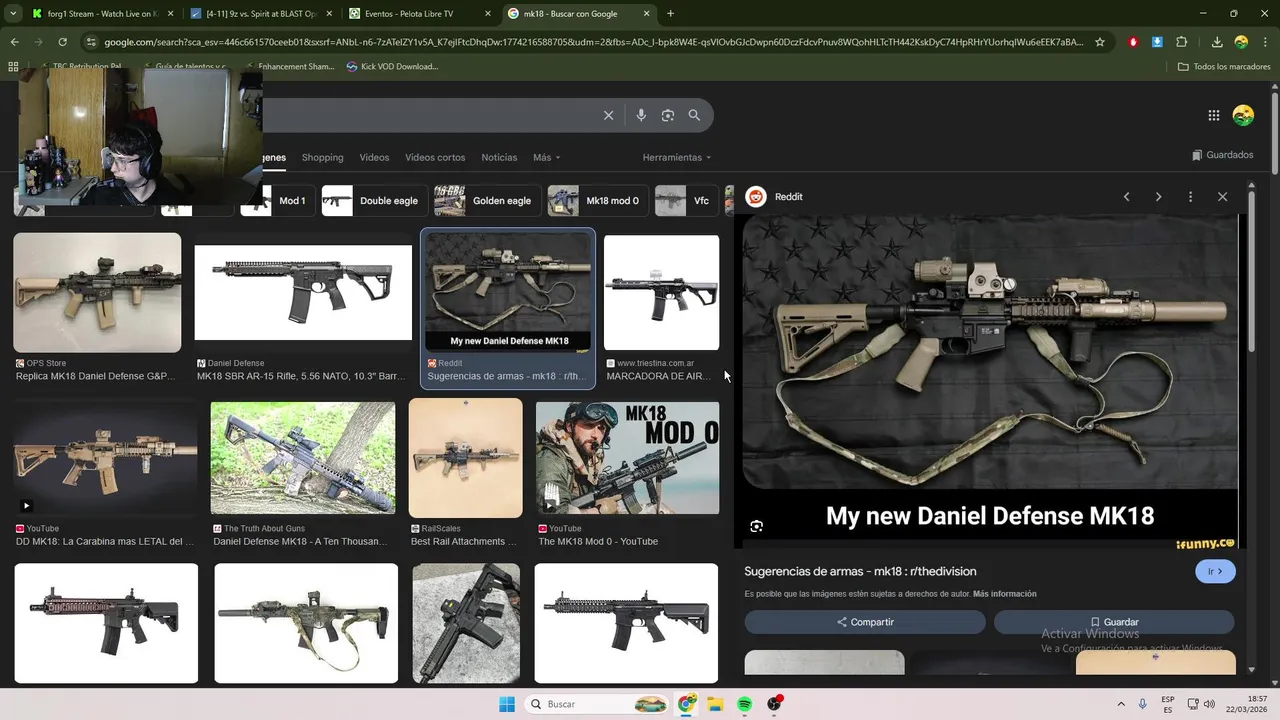1280x720 pixels.
Task: Switch to Eventos - Pelota Libre TV tab
Action: click(420, 14)
